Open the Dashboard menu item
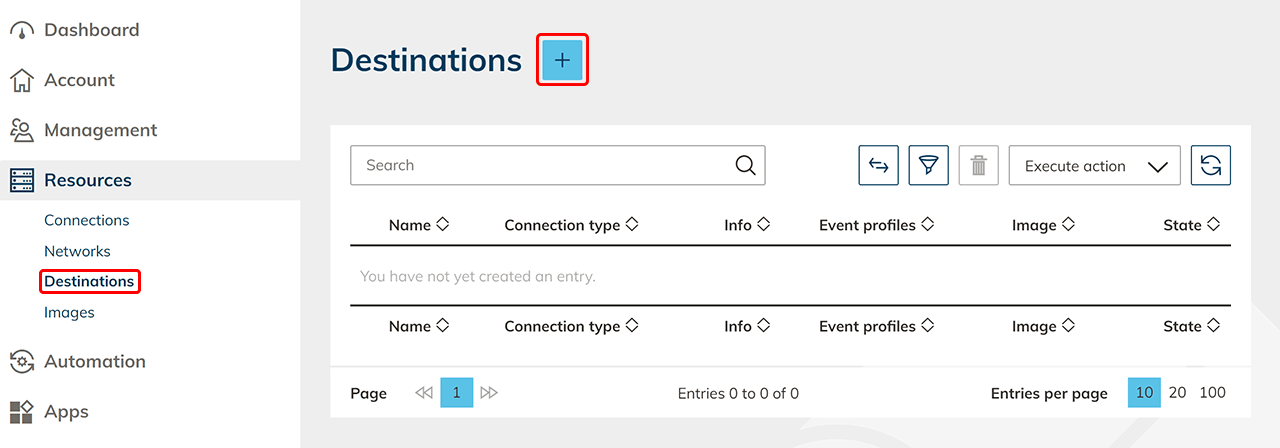This screenshot has width=1280, height=448. pyautogui.click(x=91, y=30)
